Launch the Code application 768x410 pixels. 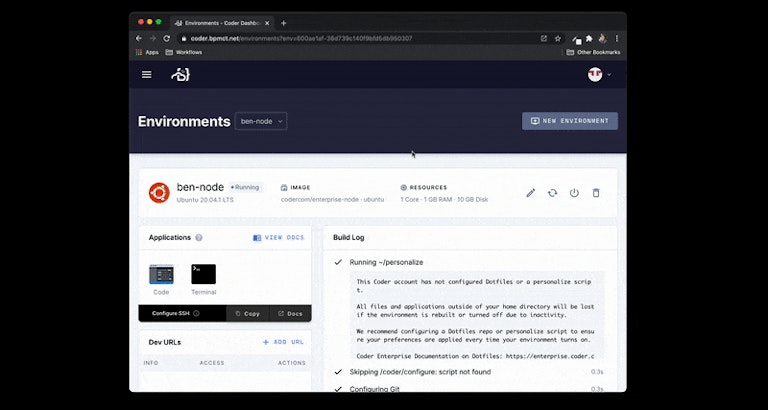[161, 280]
